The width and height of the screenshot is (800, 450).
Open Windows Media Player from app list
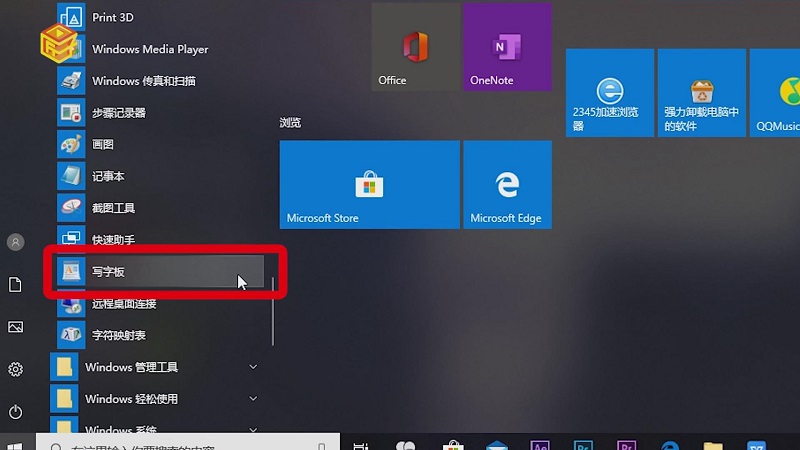pos(149,49)
